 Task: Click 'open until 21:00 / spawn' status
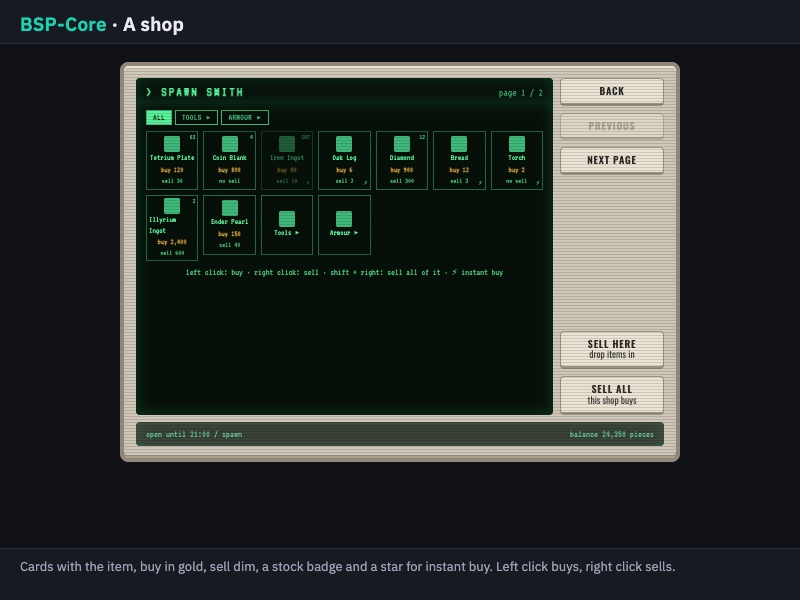194,435
